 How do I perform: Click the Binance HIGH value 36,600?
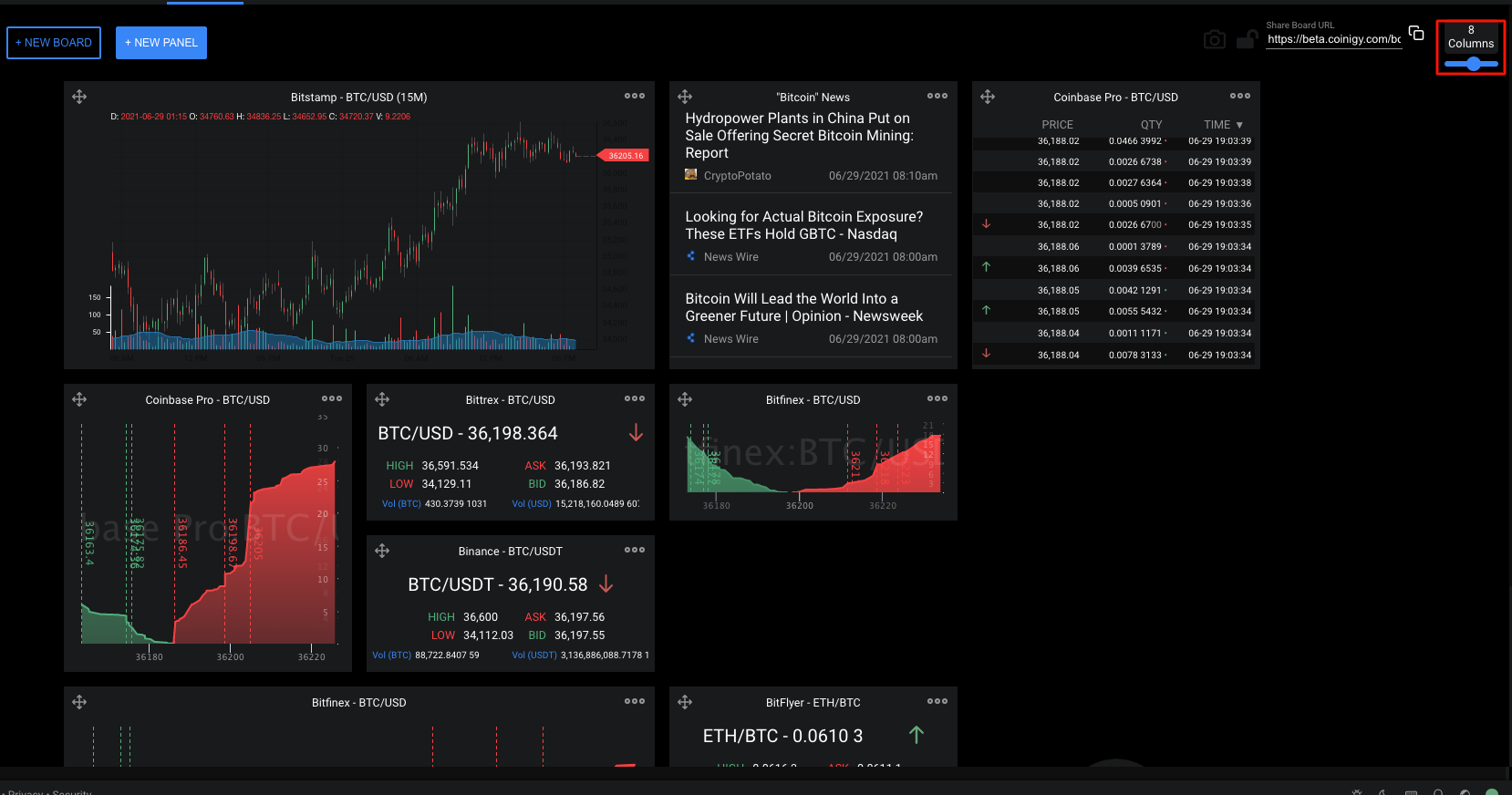(x=481, y=617)
